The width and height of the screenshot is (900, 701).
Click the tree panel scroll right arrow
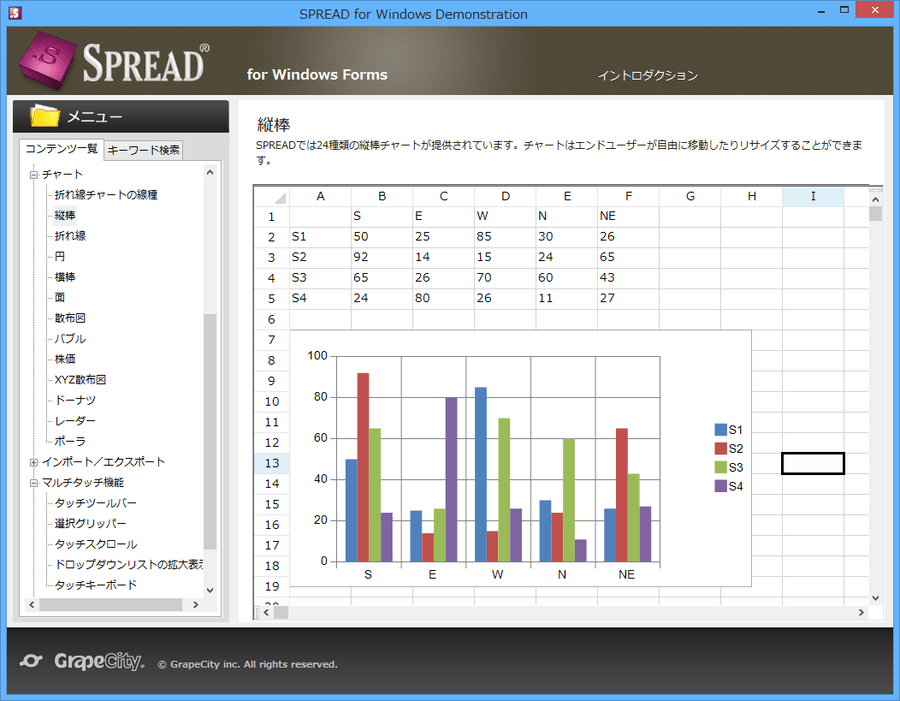pyautogui.click(x=196, y=605)
